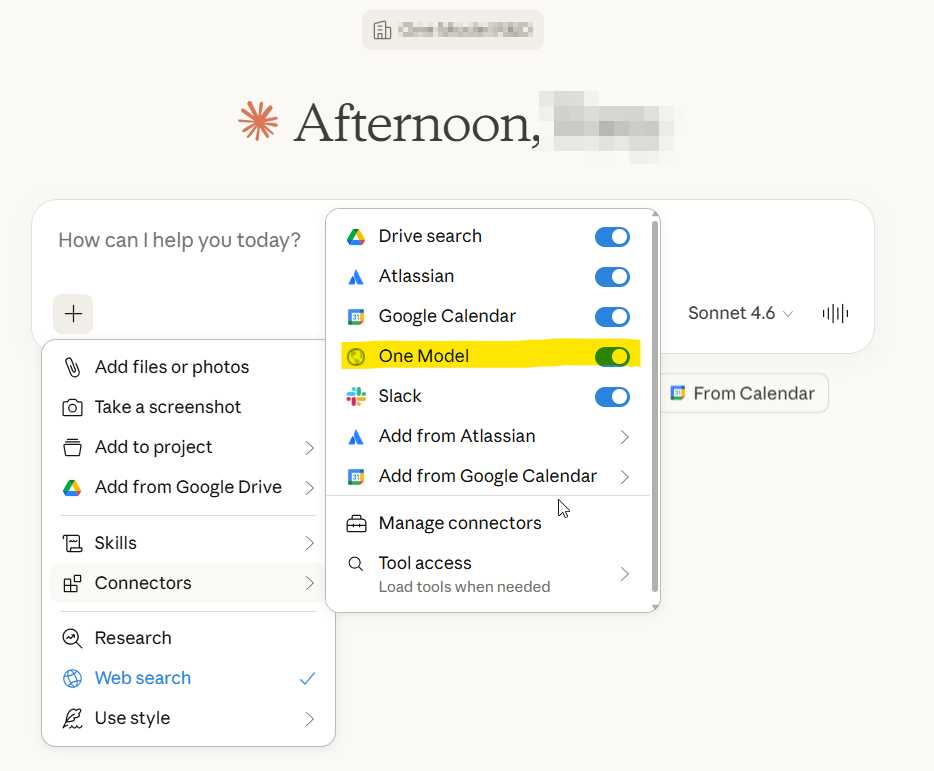Click the connectors list vertical scrollbar

click(x=655, y=400)
